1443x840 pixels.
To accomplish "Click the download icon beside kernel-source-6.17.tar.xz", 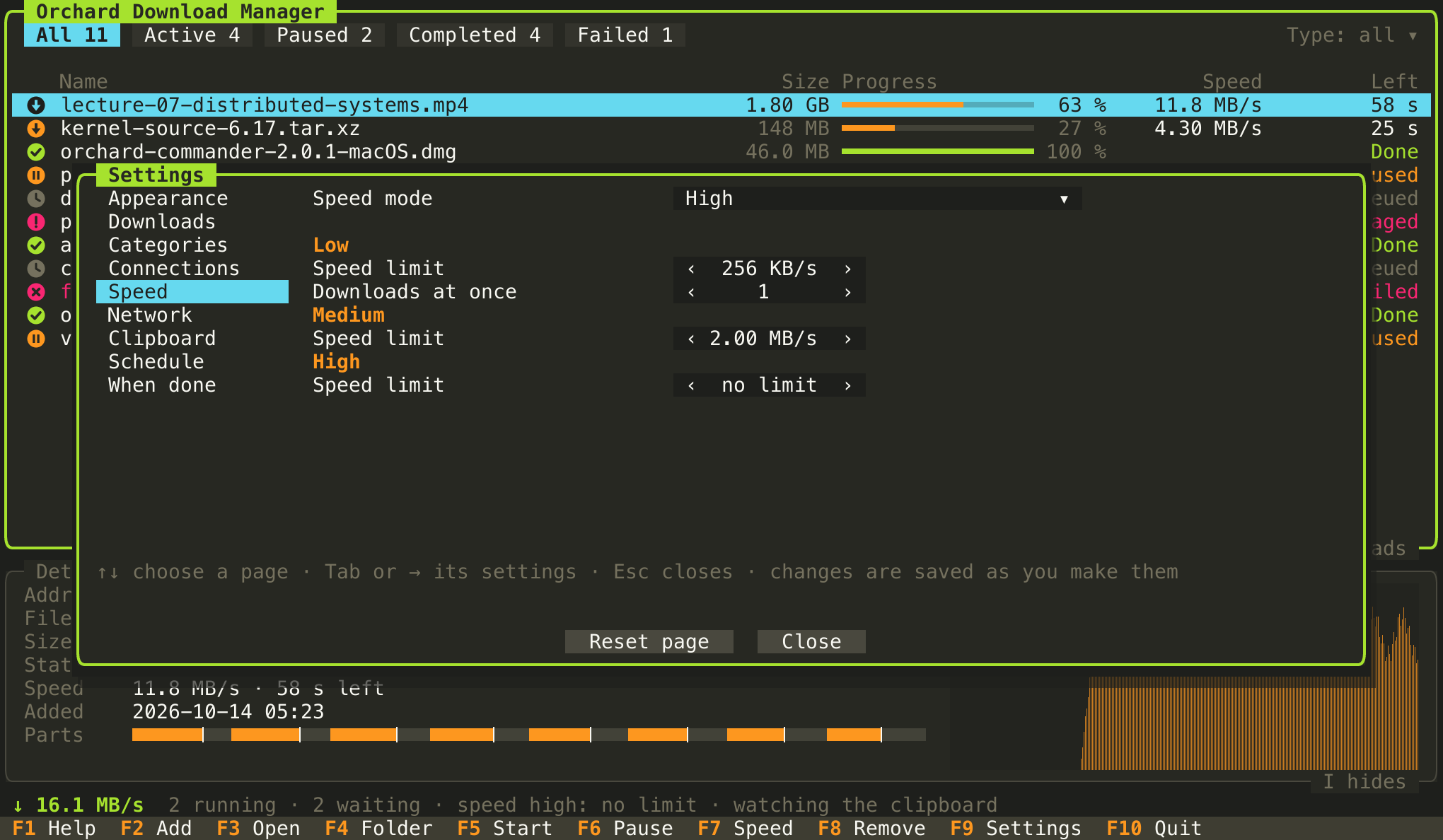I will (x=36, y=129).
